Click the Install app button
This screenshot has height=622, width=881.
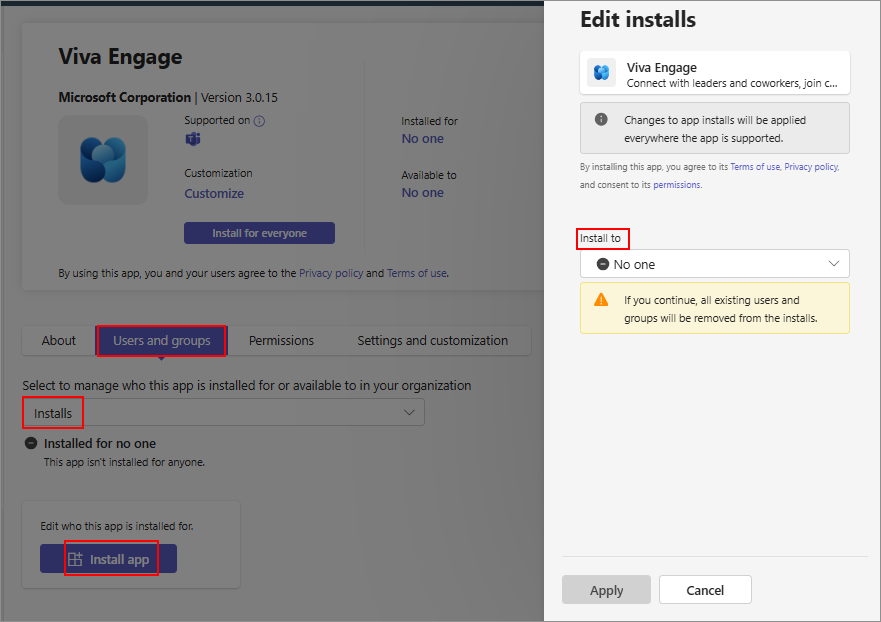click(x=108, y=559)
